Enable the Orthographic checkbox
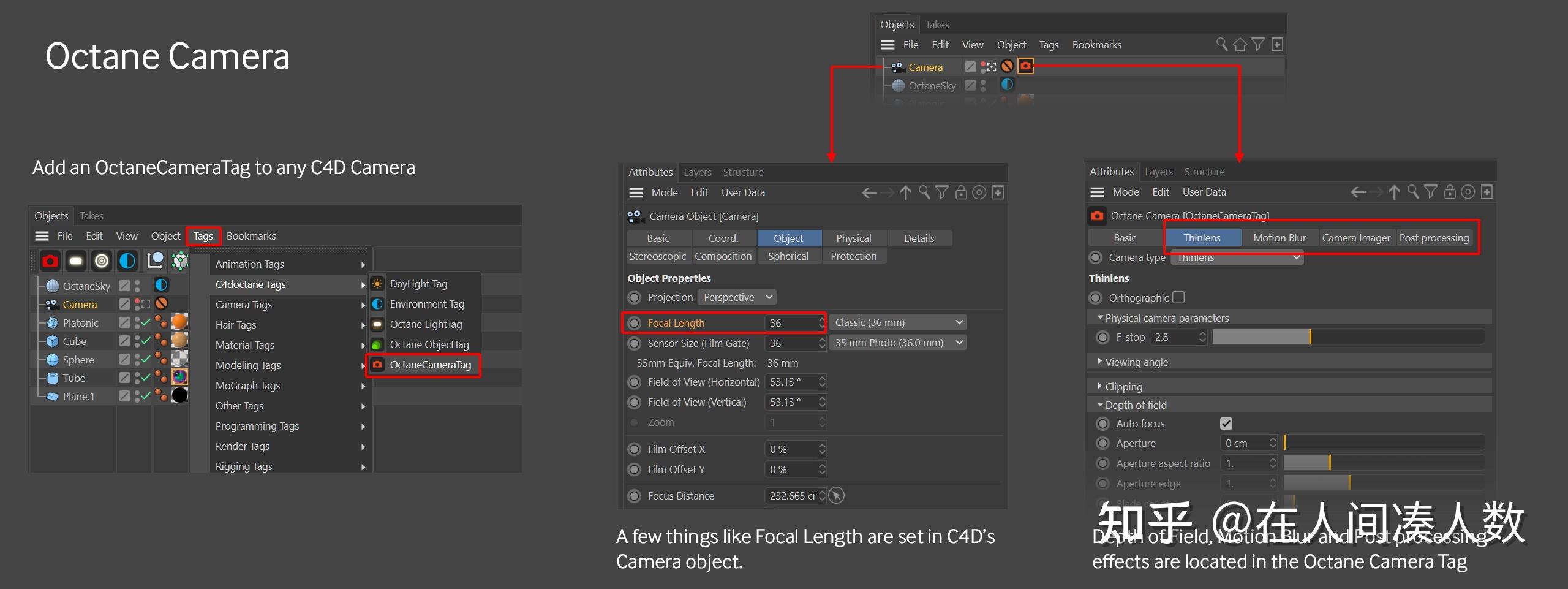1568x589 pixels. coord(1178,297)
